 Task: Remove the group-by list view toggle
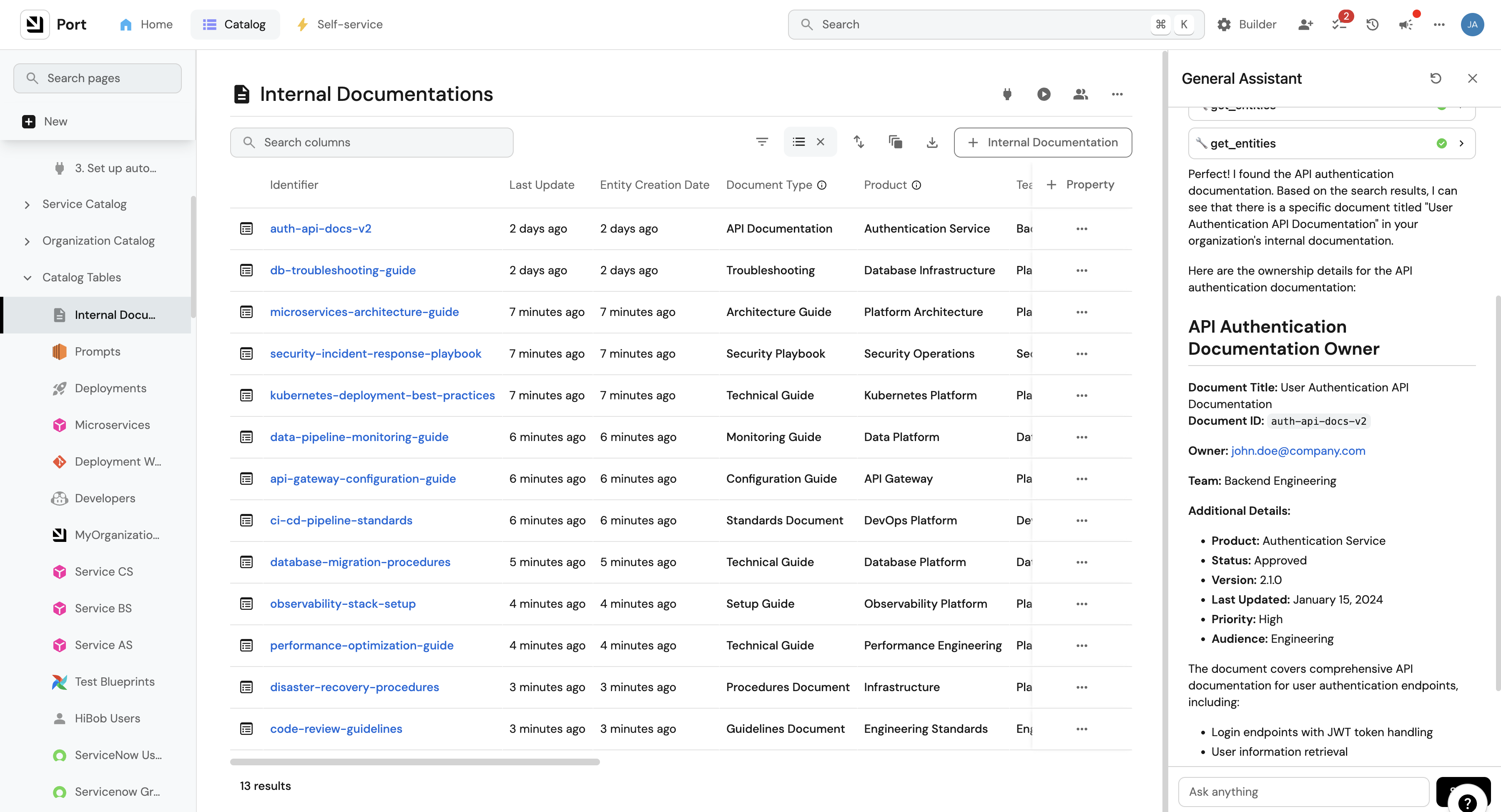821,142
